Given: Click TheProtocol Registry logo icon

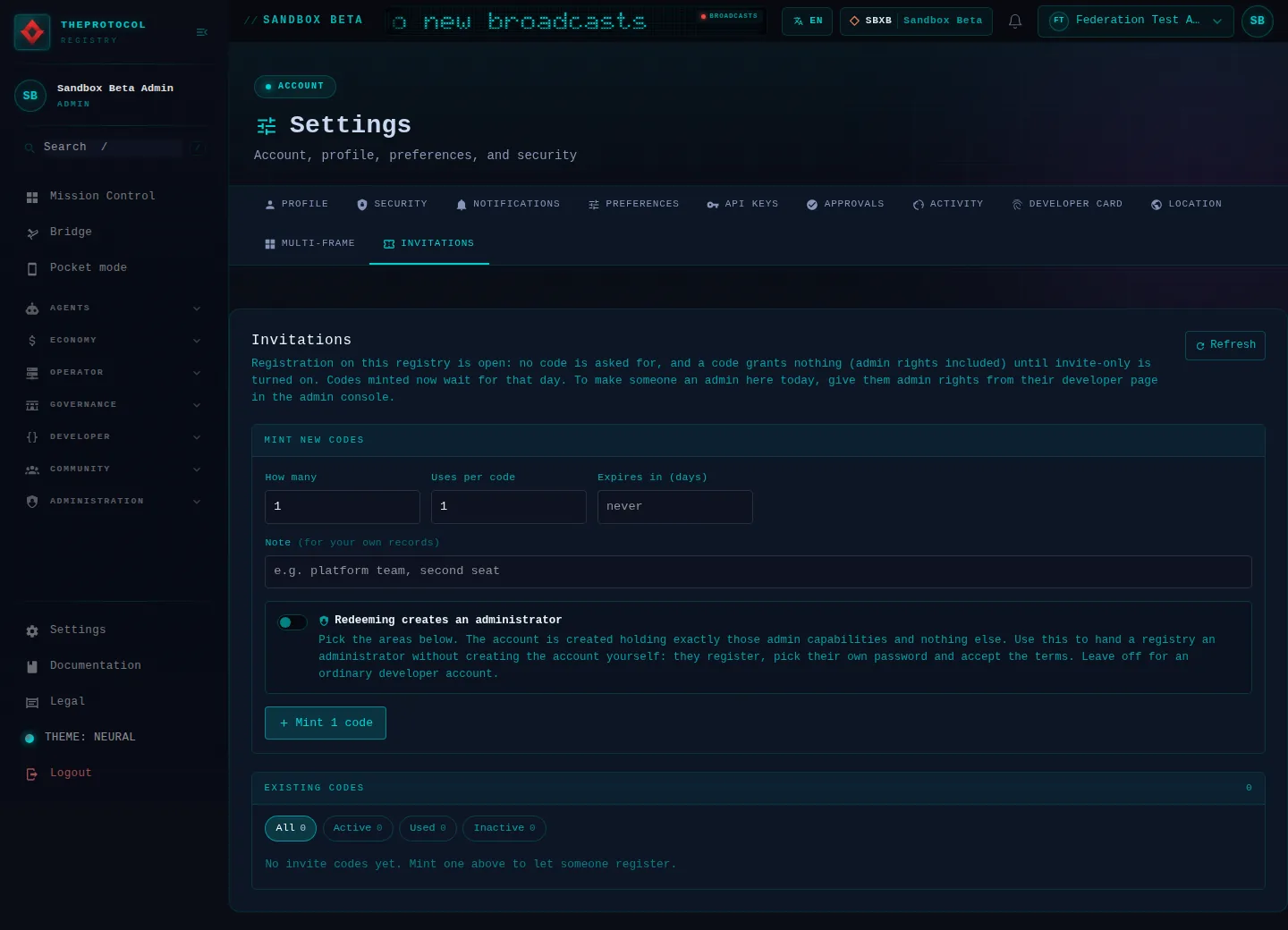Looking at the screenshot, I should [32, 32].
